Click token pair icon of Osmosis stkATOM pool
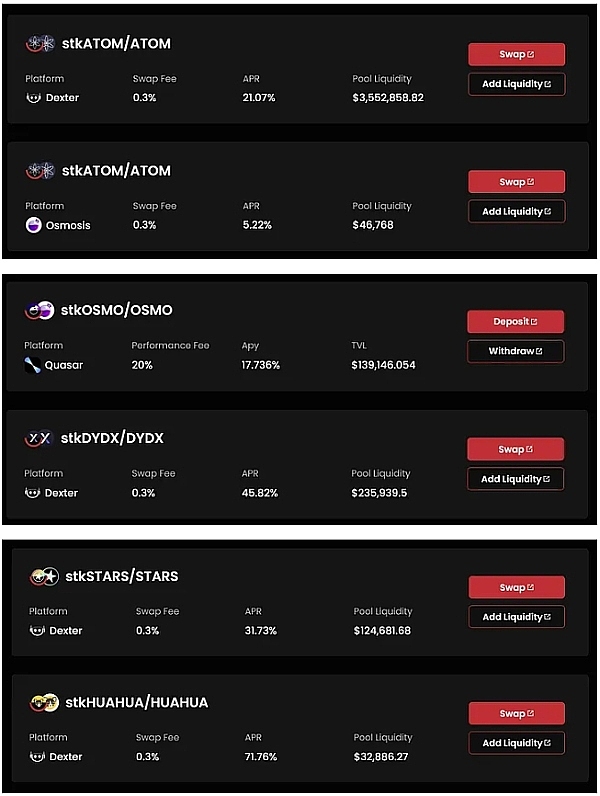 pyautogui.click(x=40, y=171)
